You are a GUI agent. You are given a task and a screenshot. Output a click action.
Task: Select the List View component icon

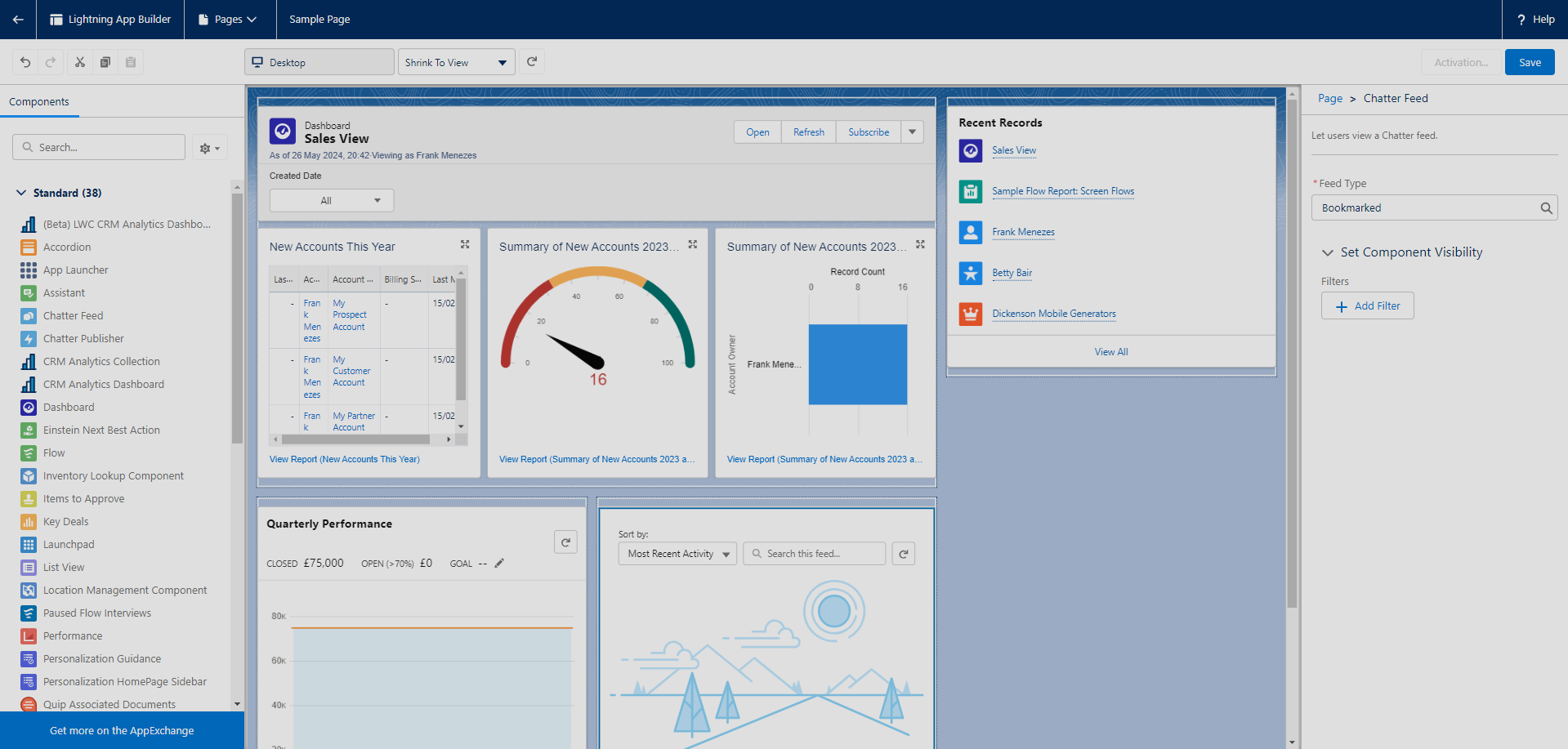[29, 568]
